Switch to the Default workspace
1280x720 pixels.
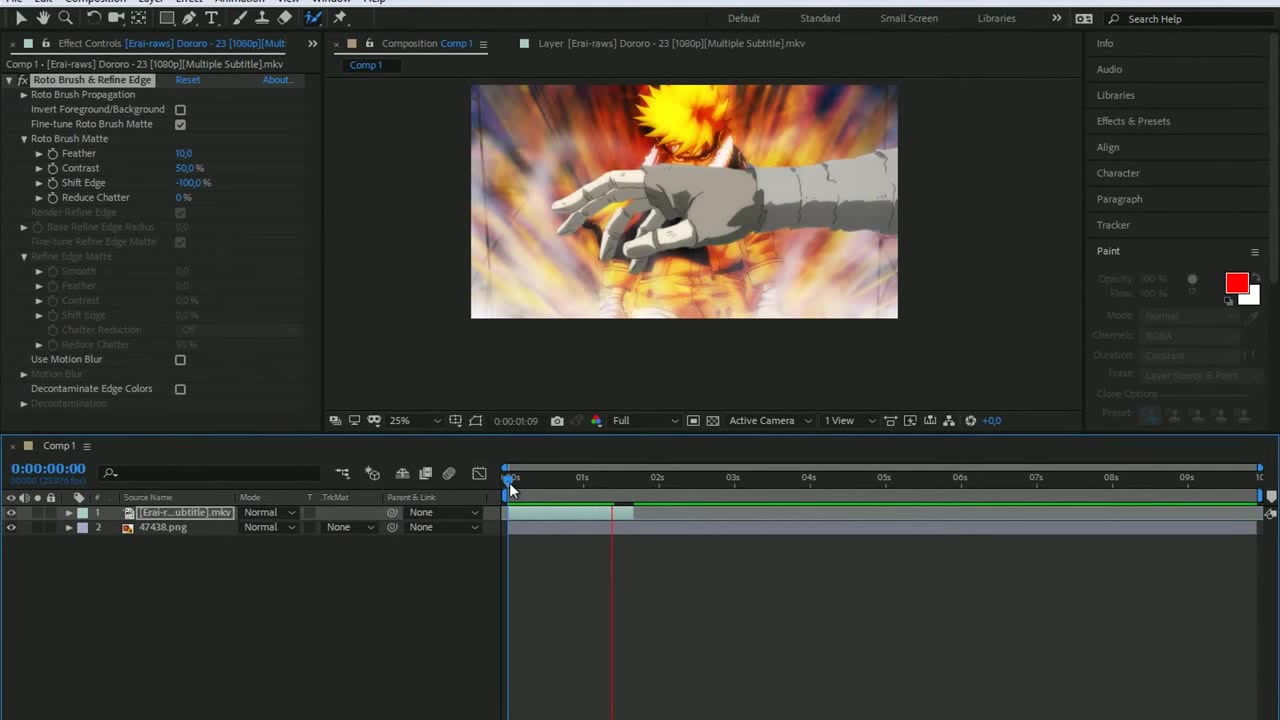click(x=744, y=19)
